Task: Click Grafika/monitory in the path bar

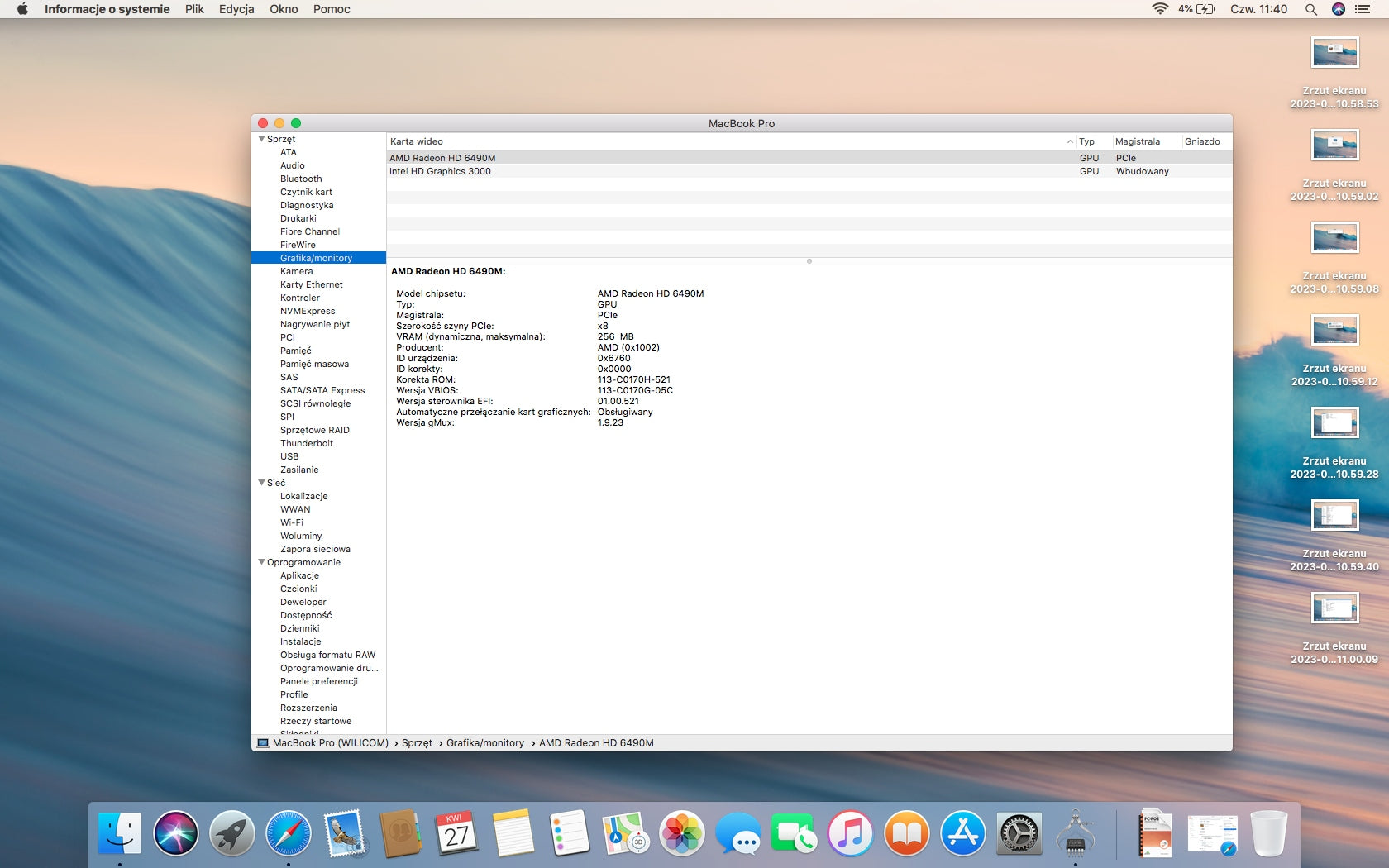Action: tap(485, 743)
